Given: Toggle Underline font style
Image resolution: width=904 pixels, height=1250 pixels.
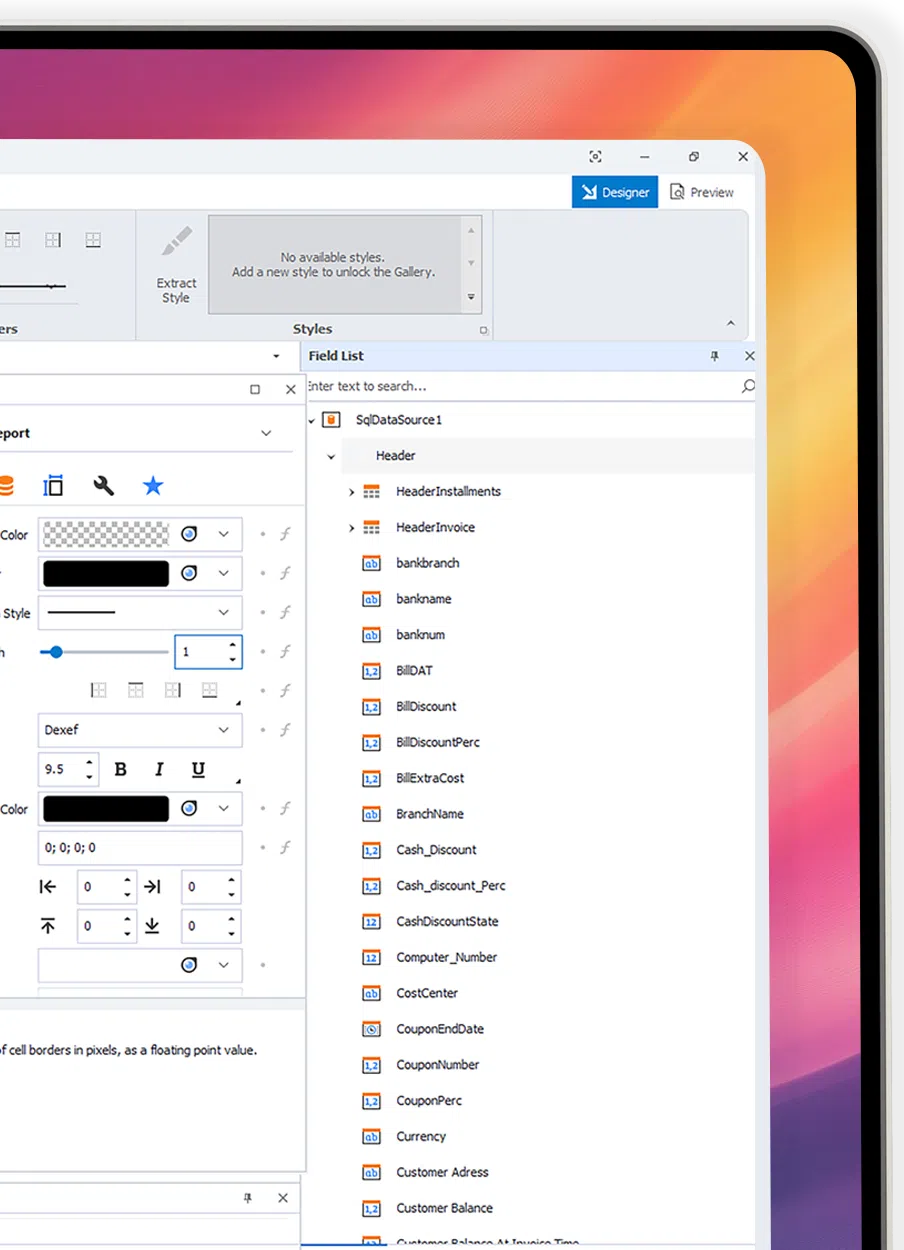Looking at the screenshot, I should (198, 769).
